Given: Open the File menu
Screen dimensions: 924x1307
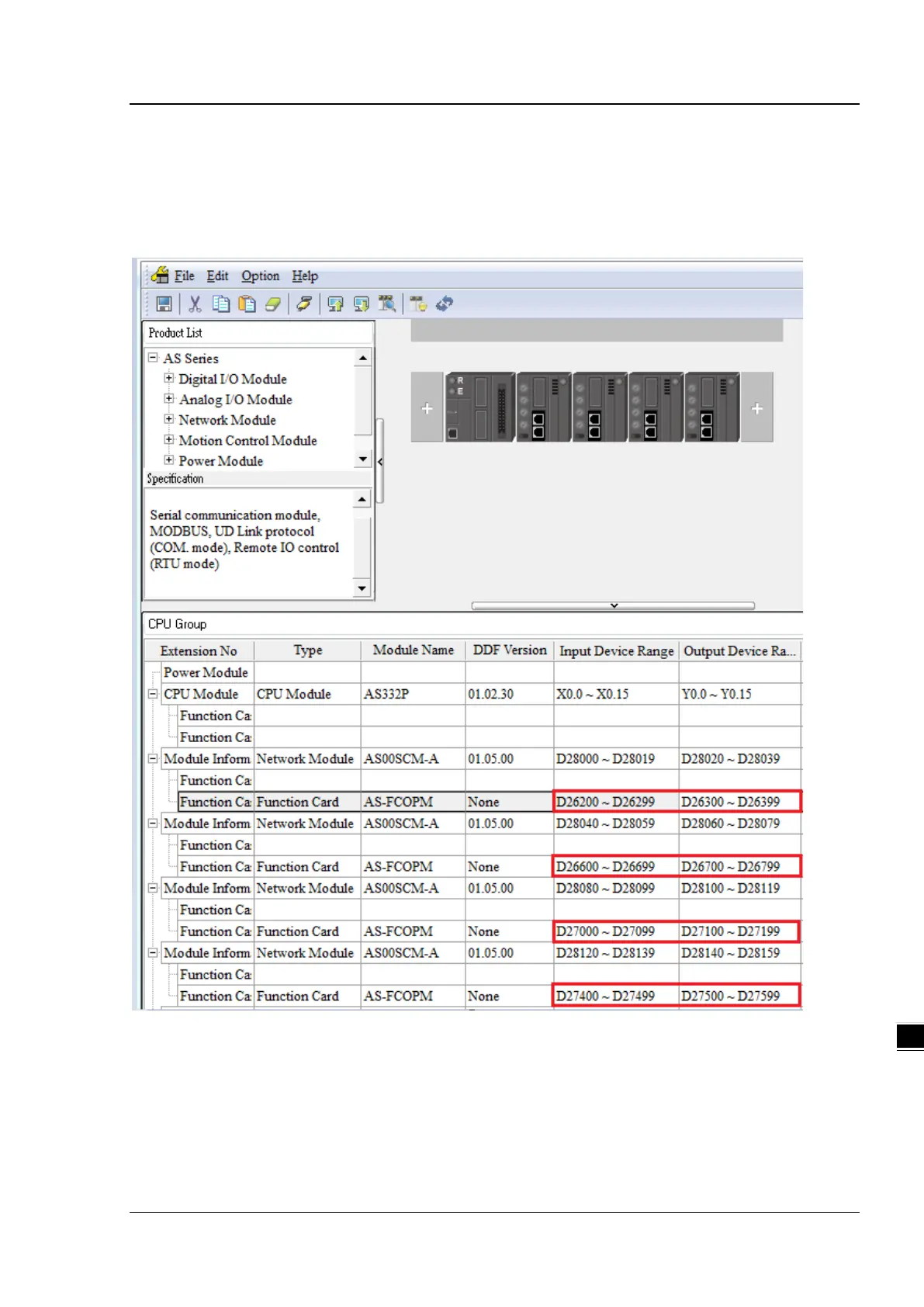Looking at the screenshot, I should [x=184, y=276].
